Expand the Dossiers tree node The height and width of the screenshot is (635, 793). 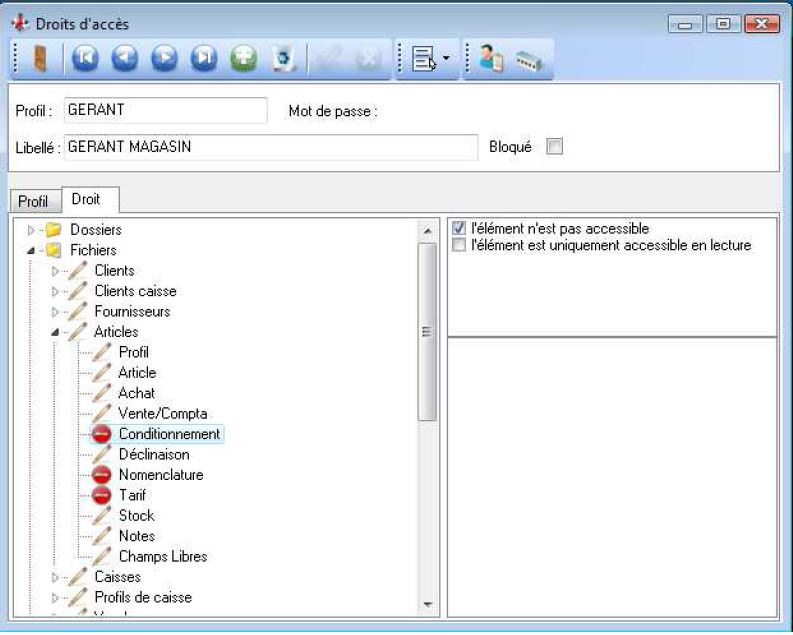coord(32,230)
